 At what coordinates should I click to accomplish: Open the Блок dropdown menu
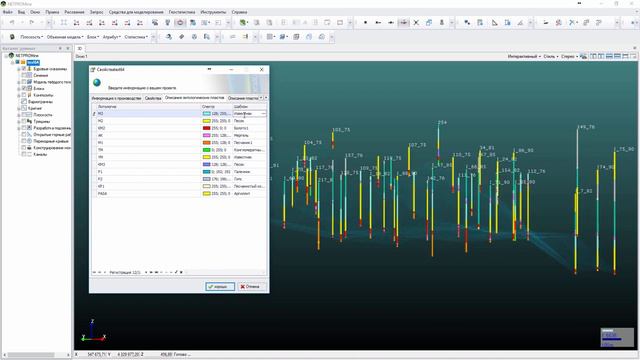coord(93,37)
